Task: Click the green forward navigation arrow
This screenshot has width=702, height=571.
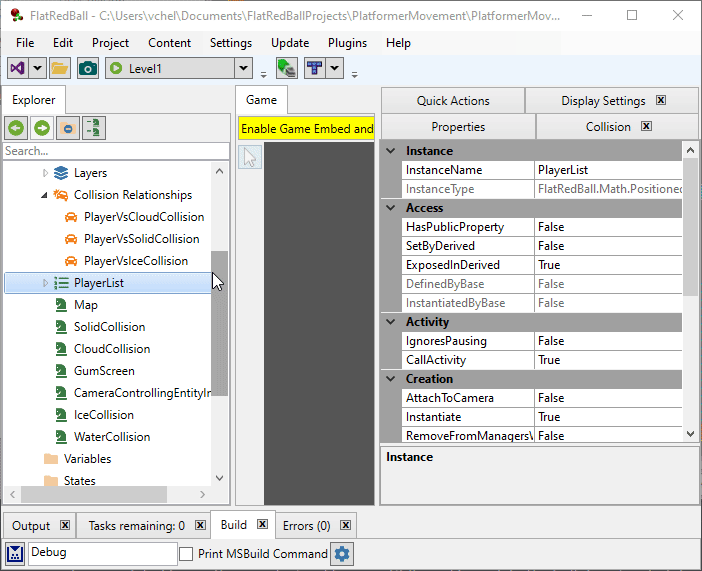Action: click(41, 128)
